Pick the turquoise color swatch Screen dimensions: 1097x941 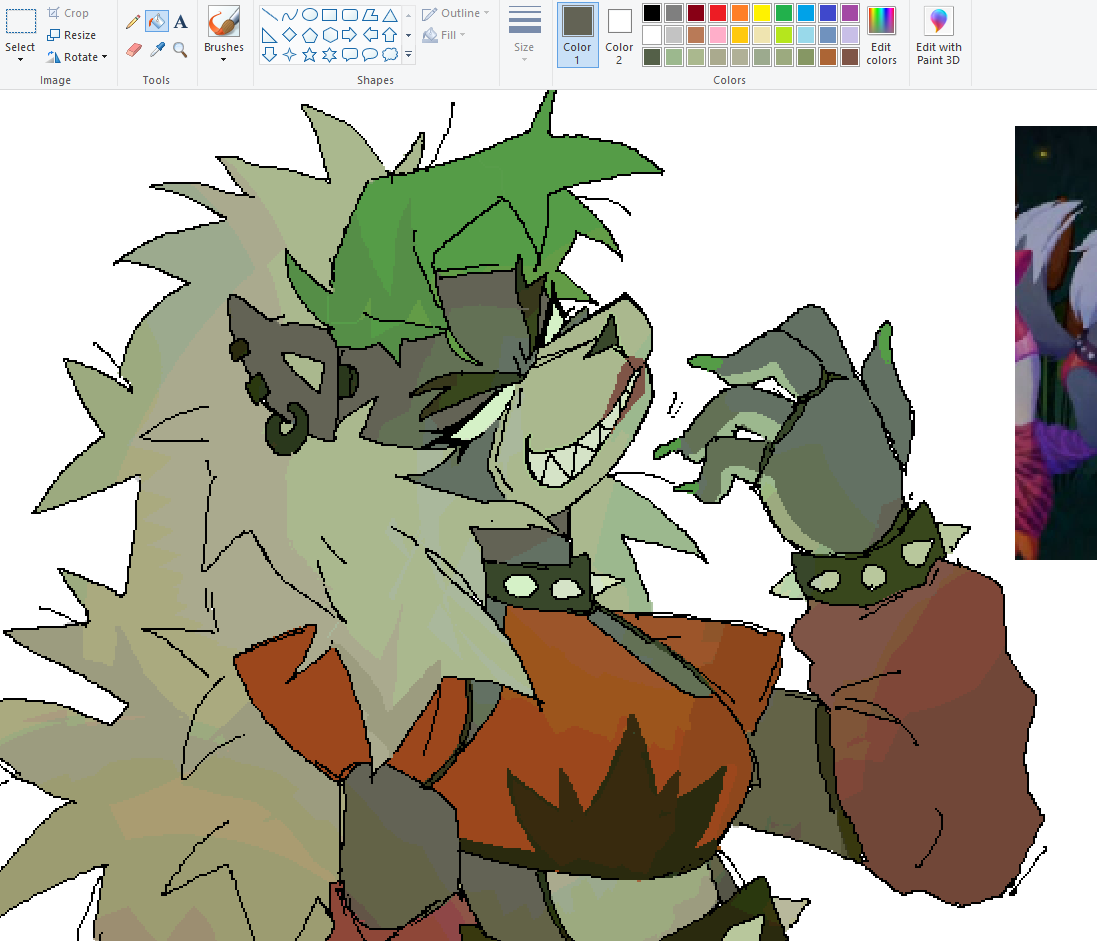(806, 13)
